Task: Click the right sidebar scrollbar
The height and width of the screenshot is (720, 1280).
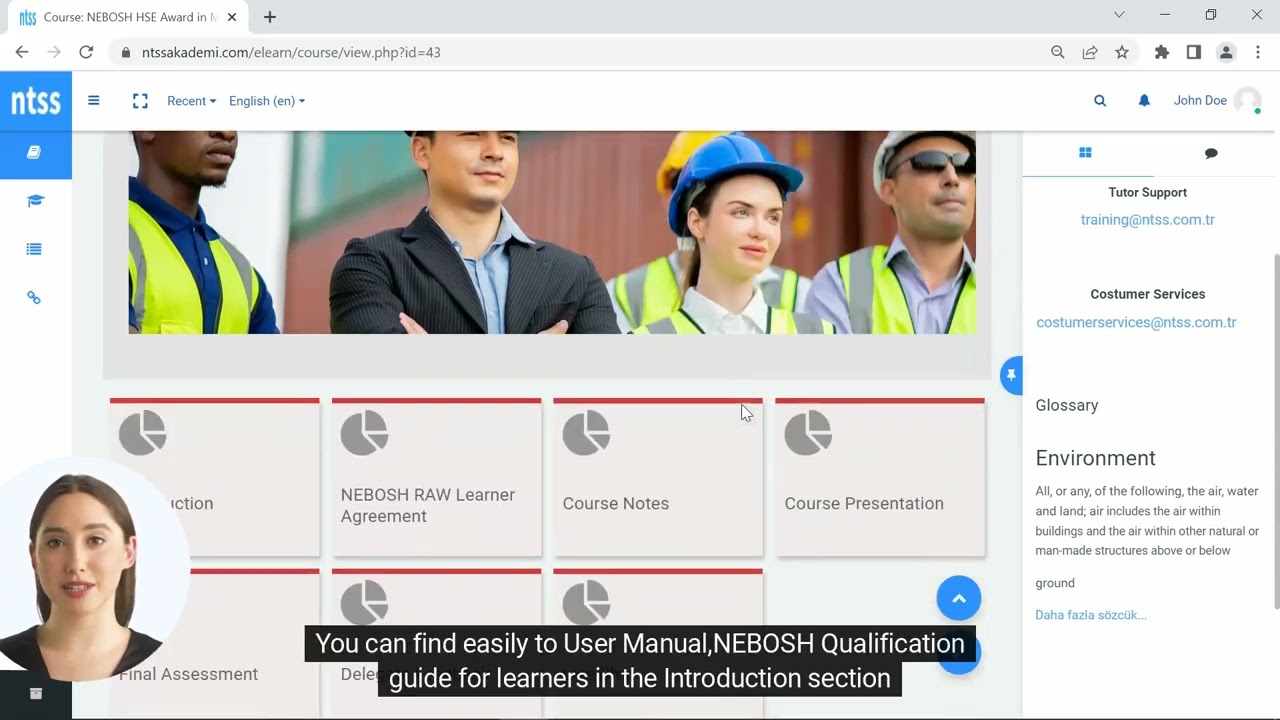Action: (1275, 430)
